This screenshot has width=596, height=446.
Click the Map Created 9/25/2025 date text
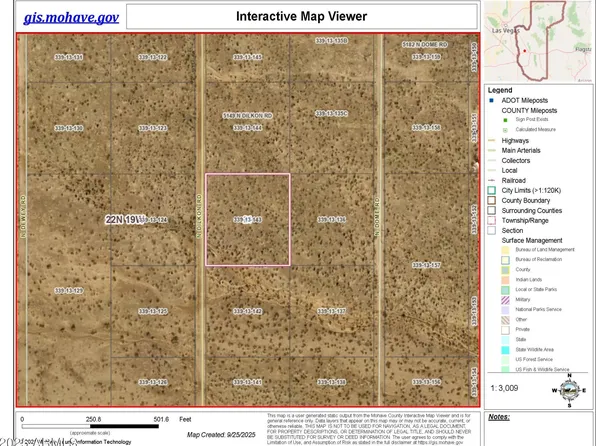[221, 435]
